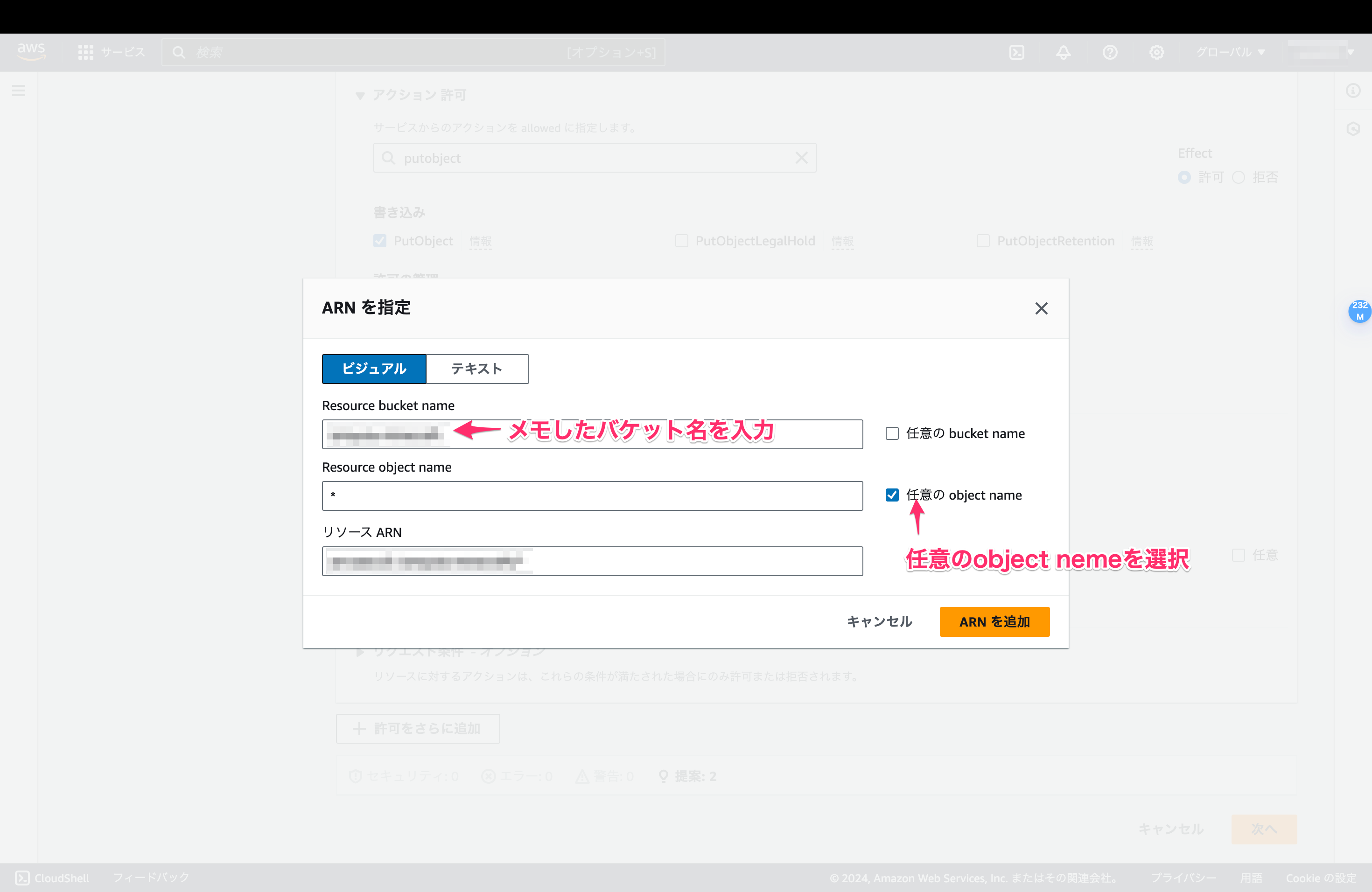Expand the リクエスト条件 - オプション section

pos(360,651)
